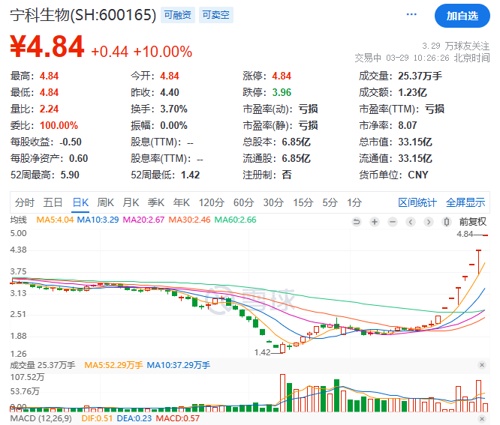Open the 全屏显示 link
500x425 pixels.
465,202
